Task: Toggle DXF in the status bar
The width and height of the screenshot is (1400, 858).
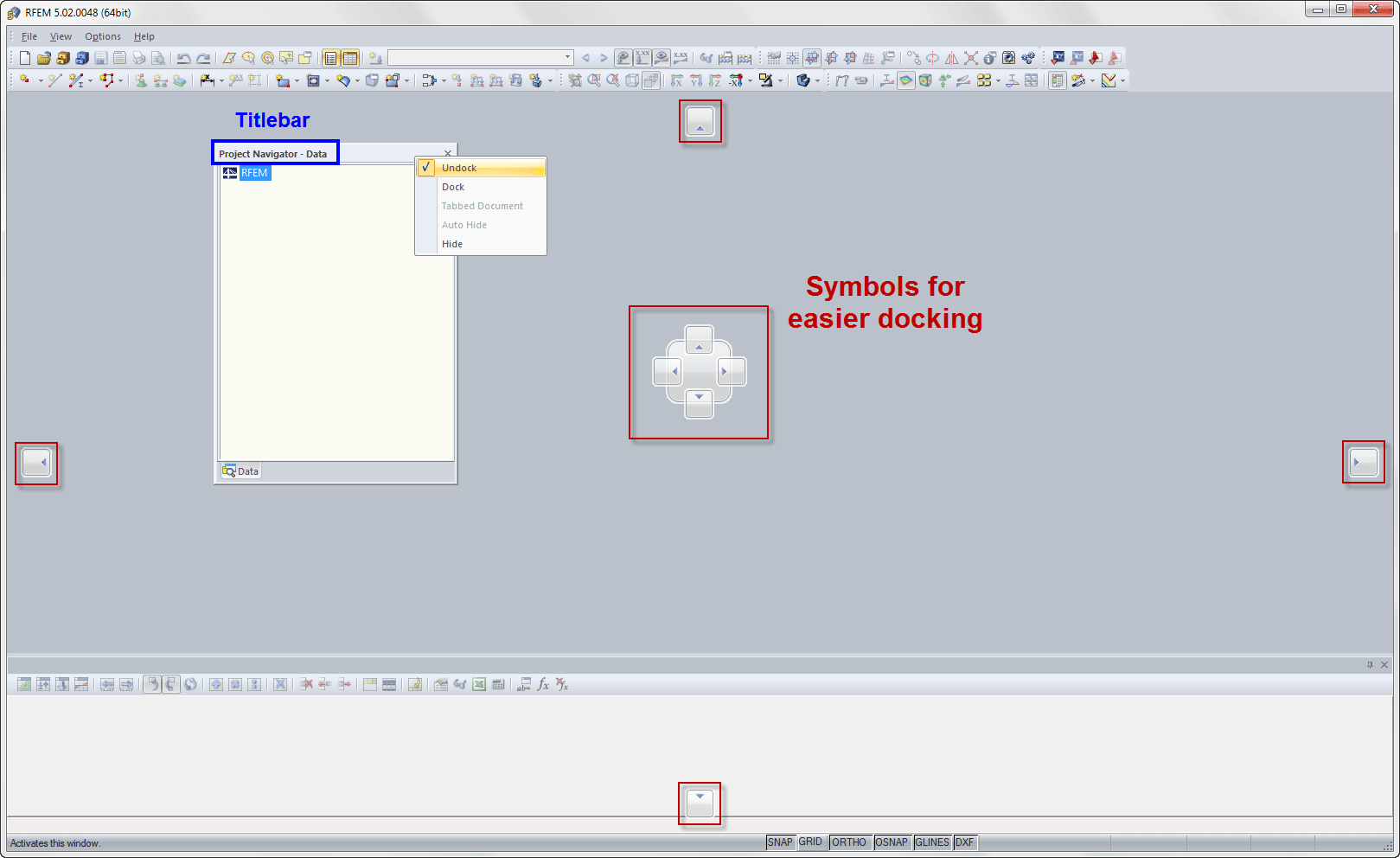Action: pyautogui.click(x=964, y=842)
